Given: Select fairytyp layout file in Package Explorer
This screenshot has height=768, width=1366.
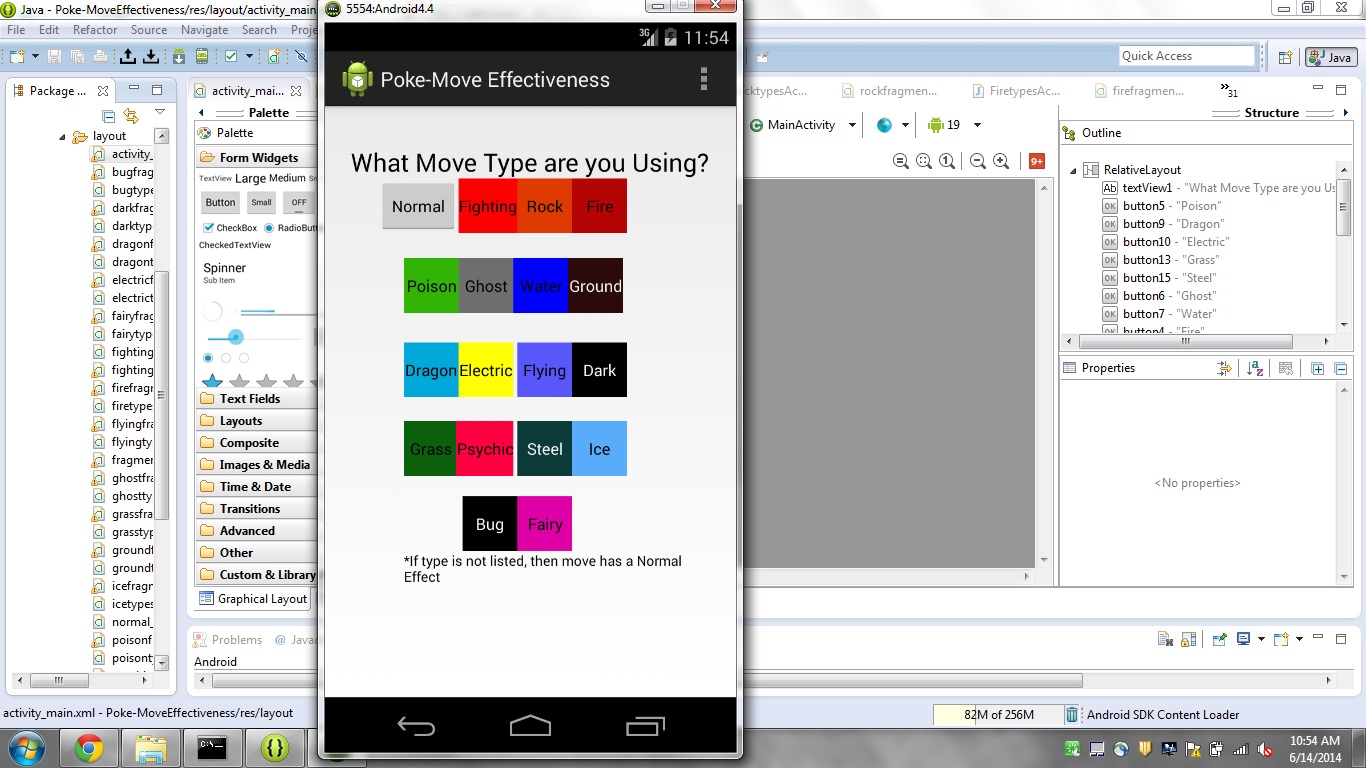Looking at the screenshot, I should [x=122, y=334].
